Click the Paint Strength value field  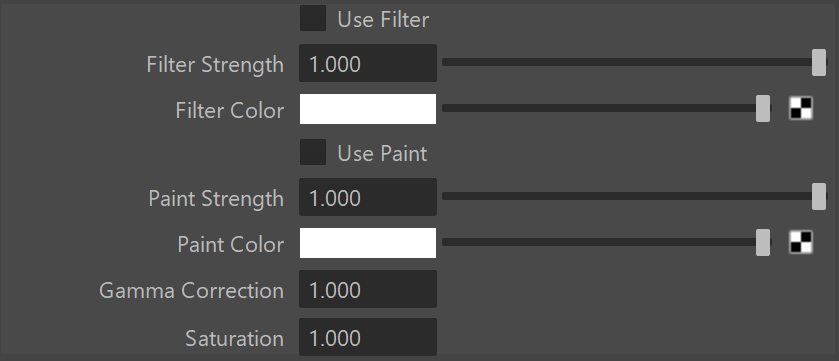[368, 197]
